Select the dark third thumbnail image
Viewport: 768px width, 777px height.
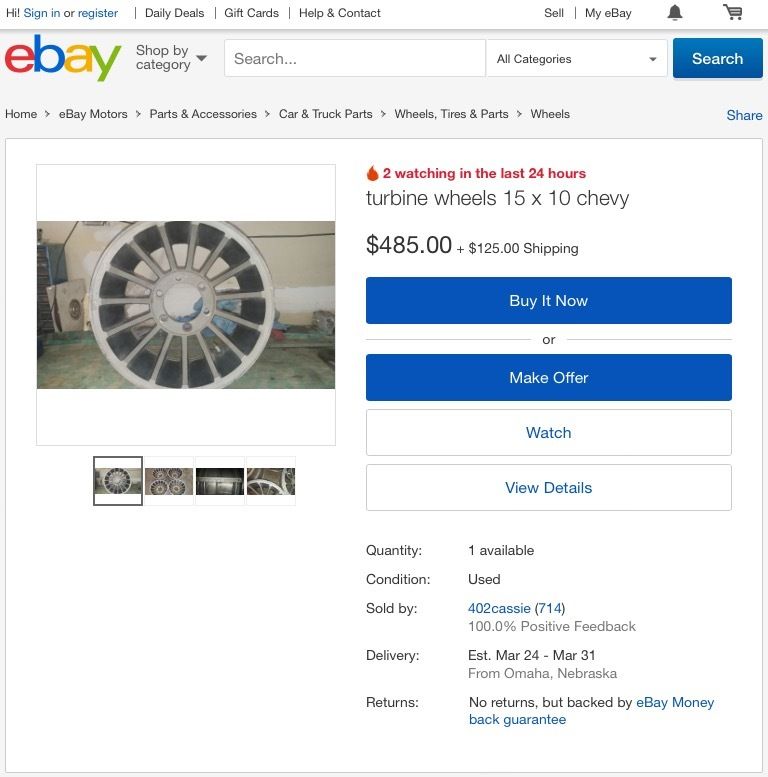point(220,481)
